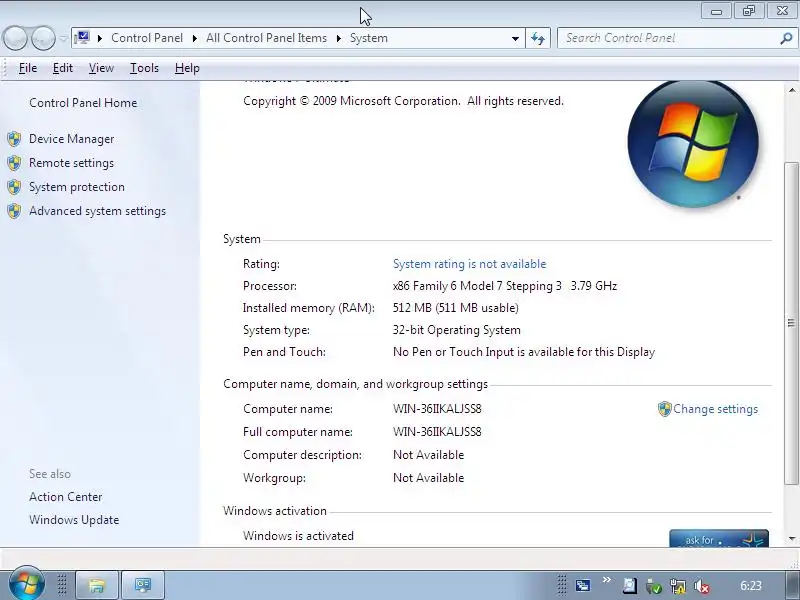Open the File menu
The image size is (800, 600).
click(28, 68)
